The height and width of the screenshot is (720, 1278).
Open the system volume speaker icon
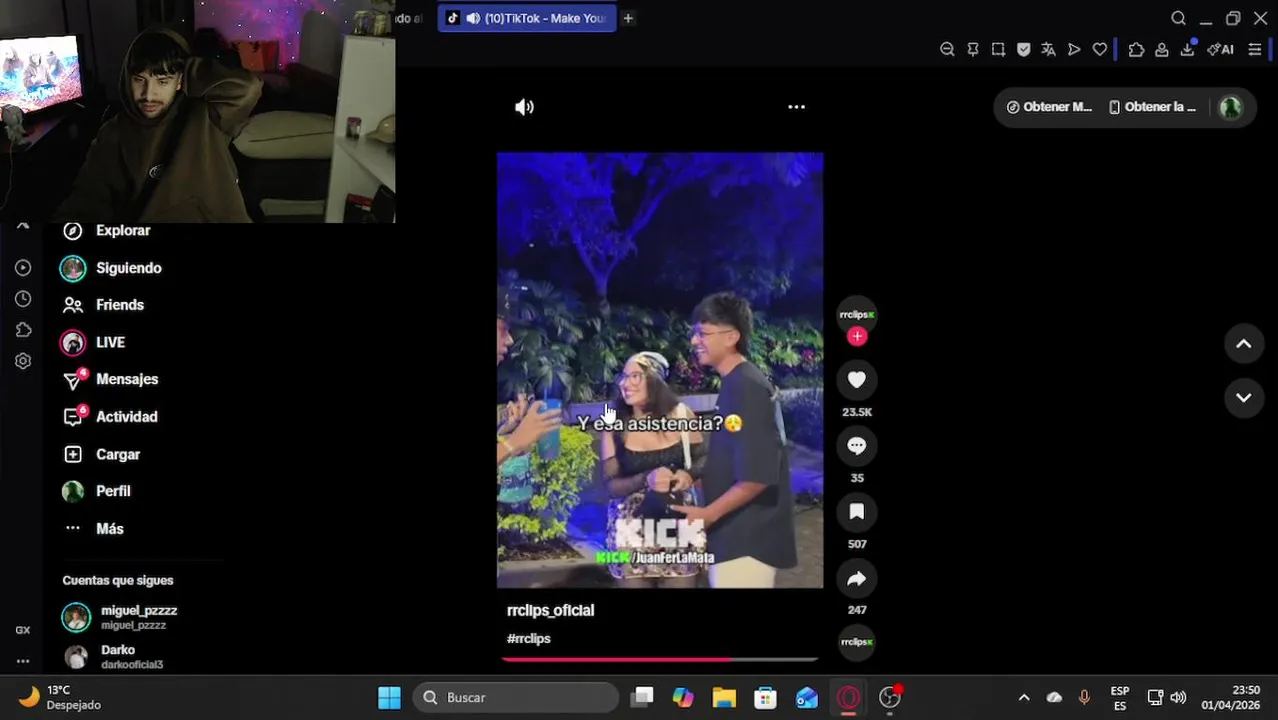click(x=1178, y=698)
